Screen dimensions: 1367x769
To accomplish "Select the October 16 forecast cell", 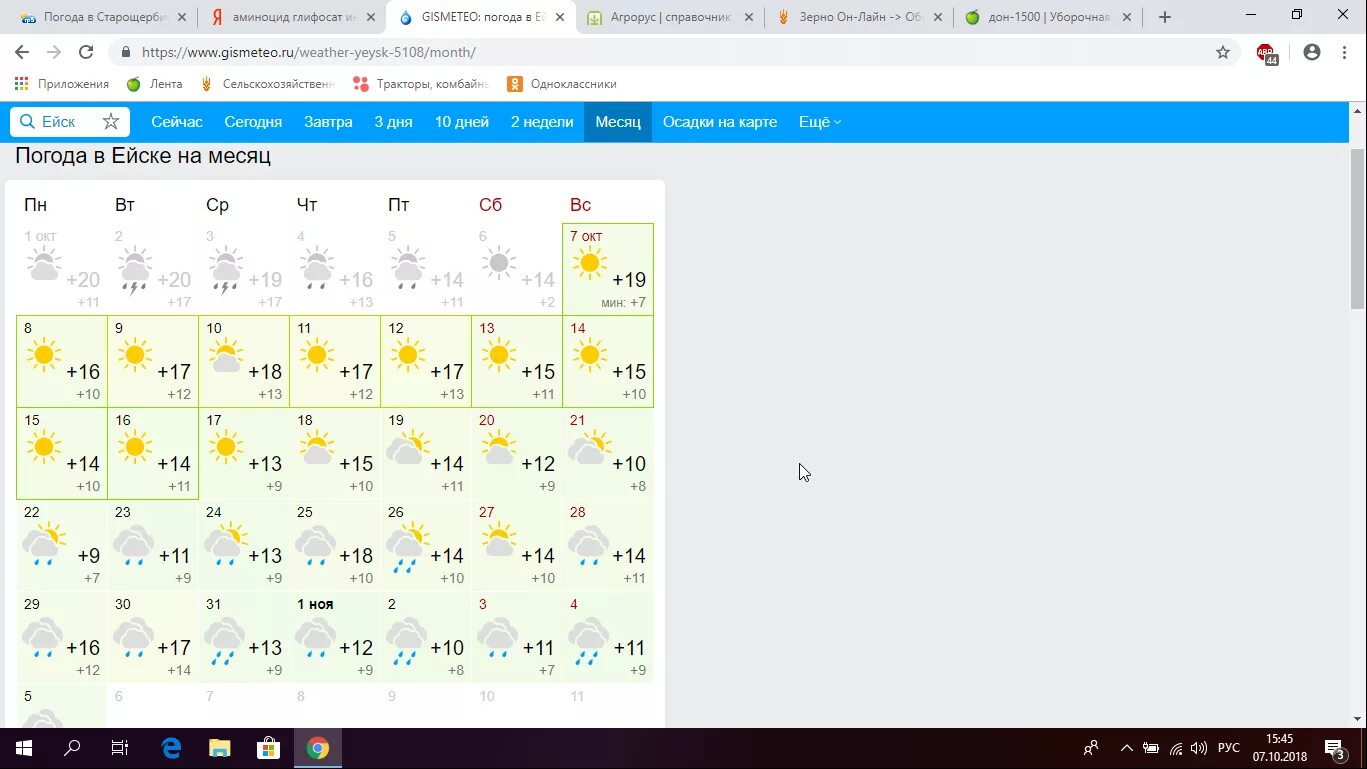I will (153, 453).
